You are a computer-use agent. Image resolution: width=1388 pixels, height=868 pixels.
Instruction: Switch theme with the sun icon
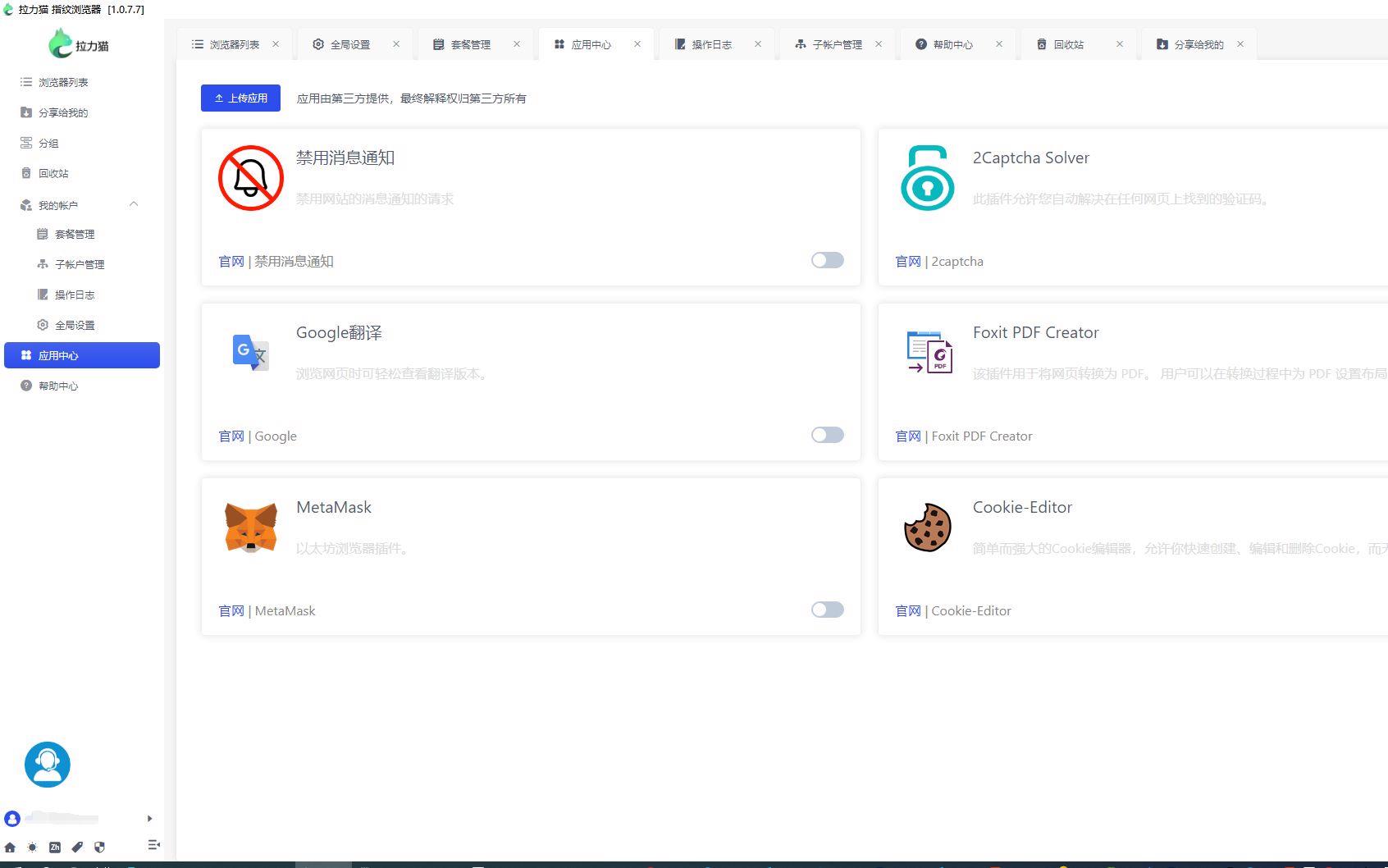32,847
